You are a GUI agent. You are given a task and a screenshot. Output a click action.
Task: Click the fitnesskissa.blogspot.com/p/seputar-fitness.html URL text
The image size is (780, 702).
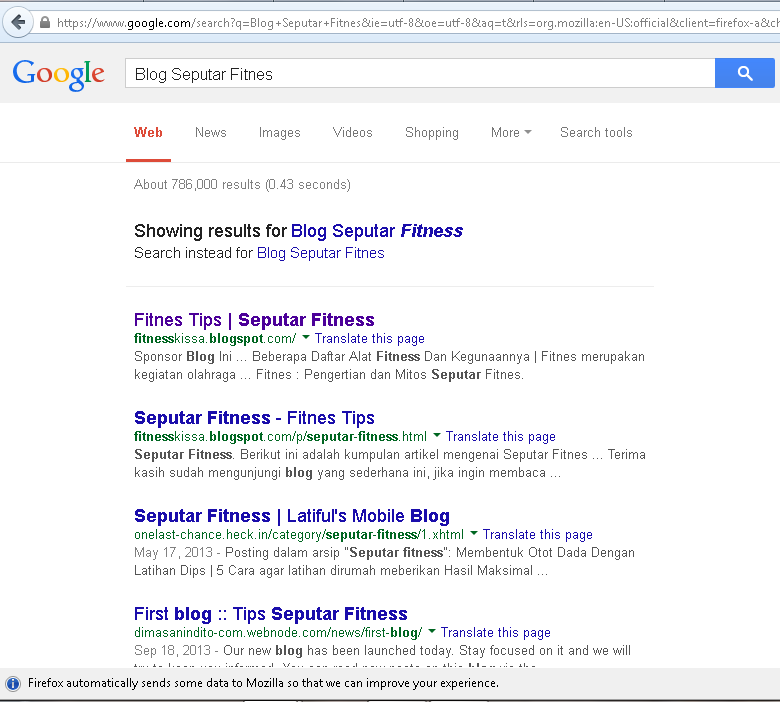coord(281,437)
